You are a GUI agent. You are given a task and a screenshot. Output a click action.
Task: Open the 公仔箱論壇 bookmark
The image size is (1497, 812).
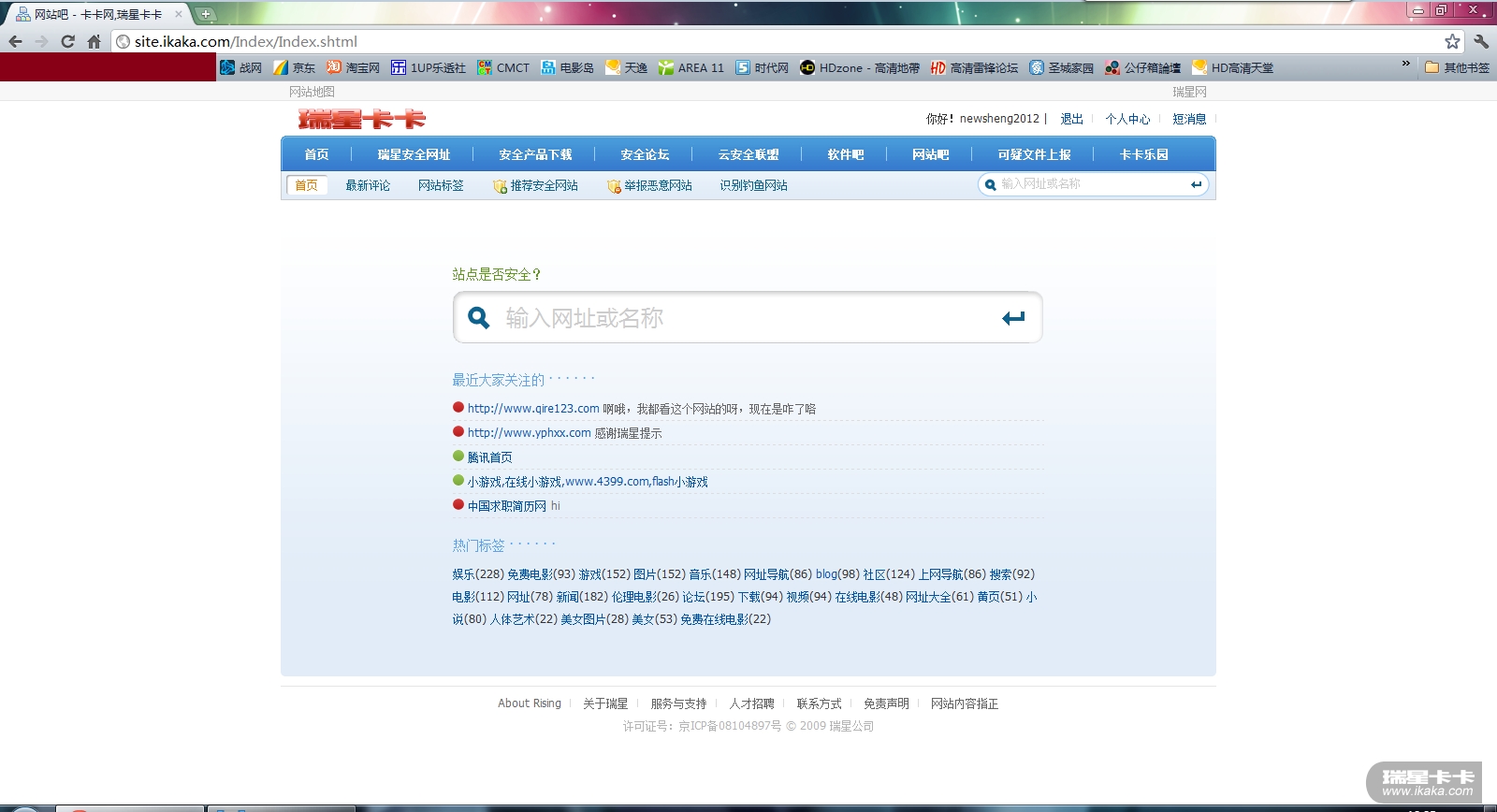(x=1143, y=67)
